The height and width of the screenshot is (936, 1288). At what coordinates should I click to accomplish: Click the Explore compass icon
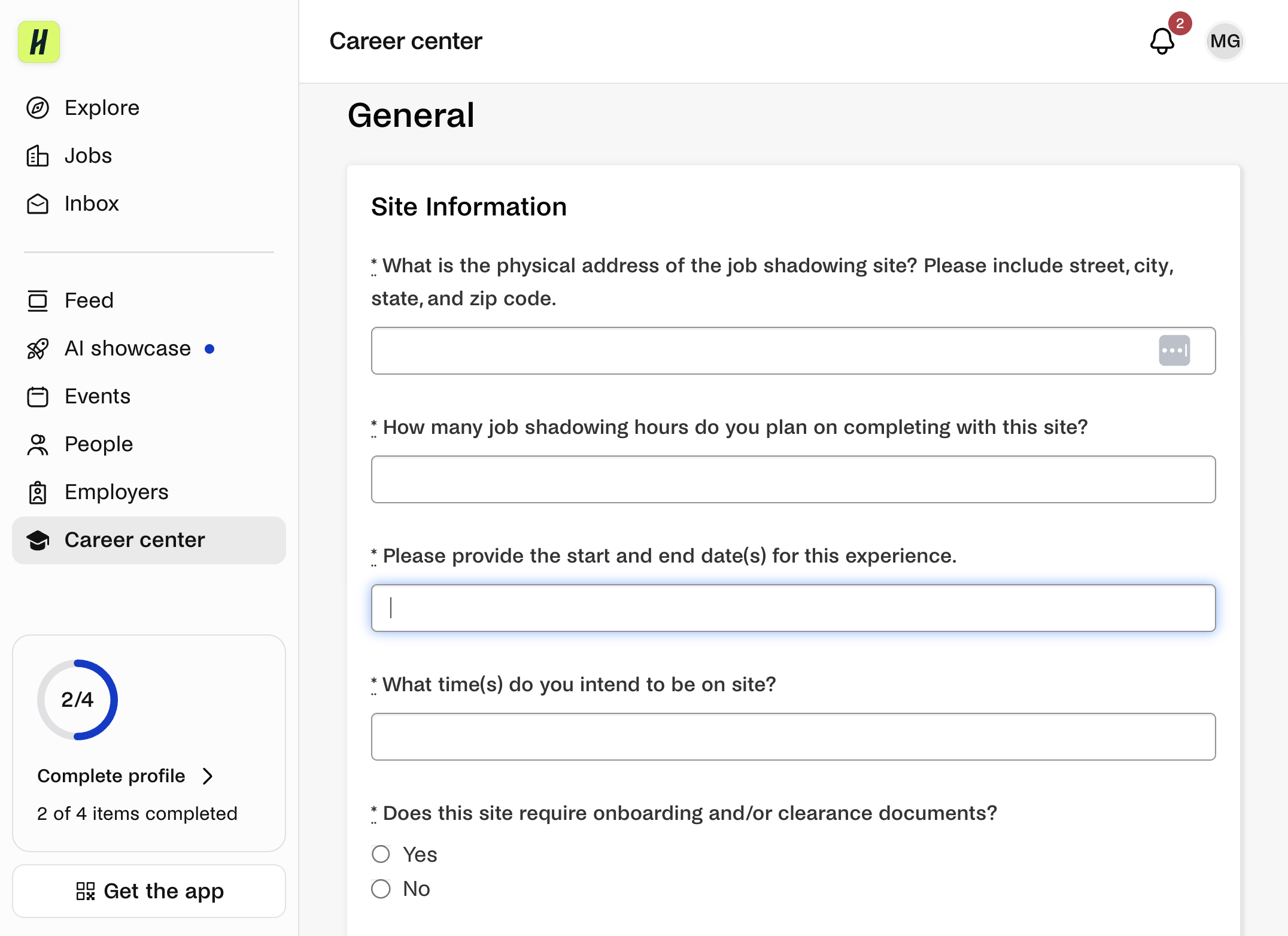[38, 108]
